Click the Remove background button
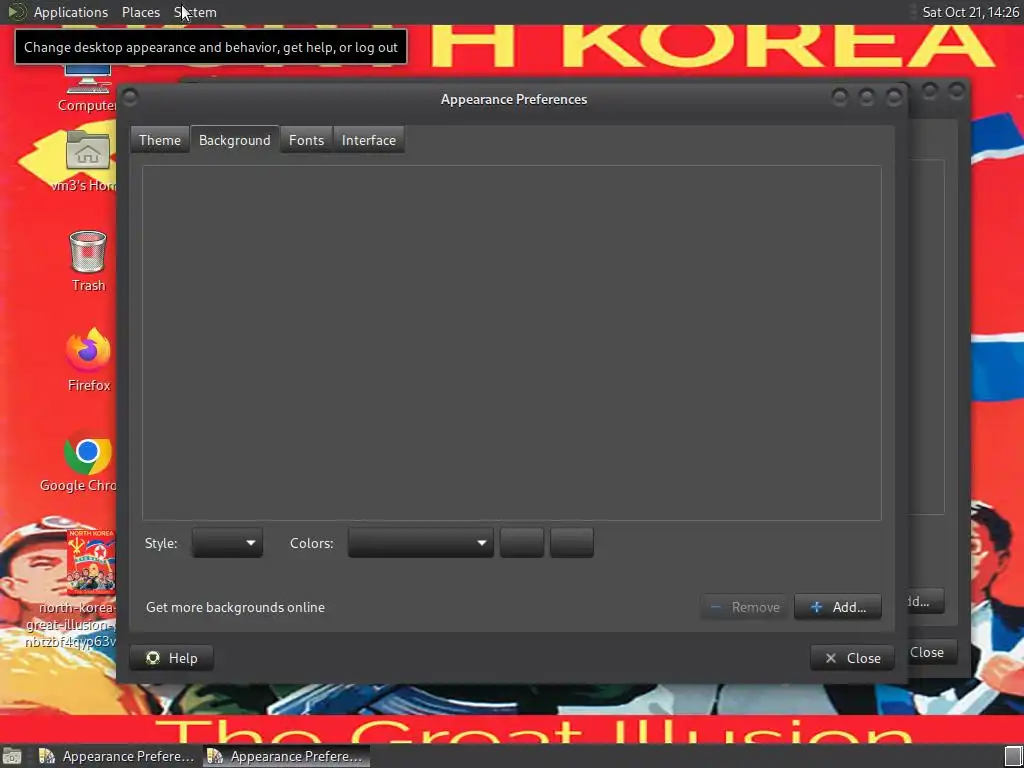 coord(744,607)
